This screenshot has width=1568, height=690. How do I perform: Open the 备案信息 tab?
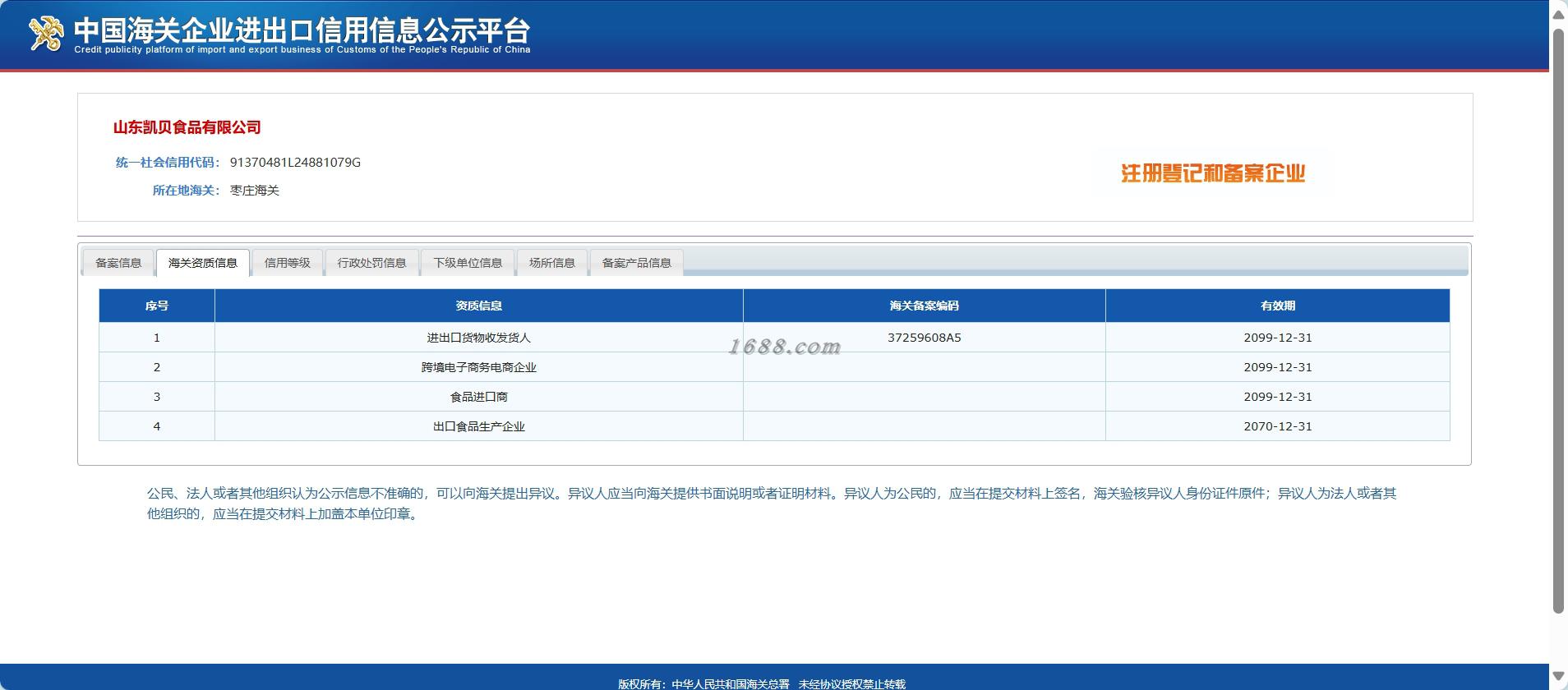[x=118, y=263]
